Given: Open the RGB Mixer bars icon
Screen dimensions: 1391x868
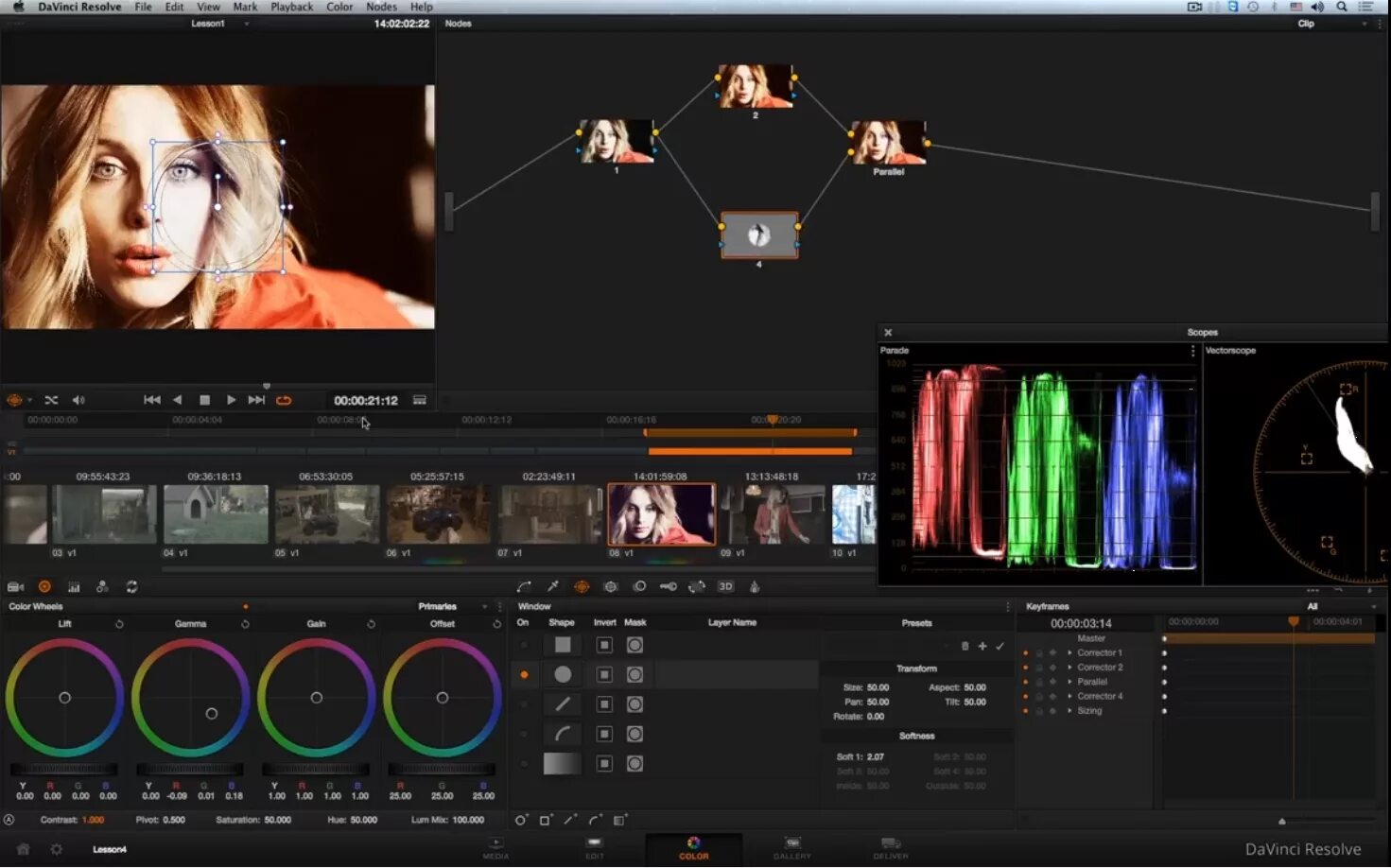Looking at the screenshot, I should coord(74,587).
